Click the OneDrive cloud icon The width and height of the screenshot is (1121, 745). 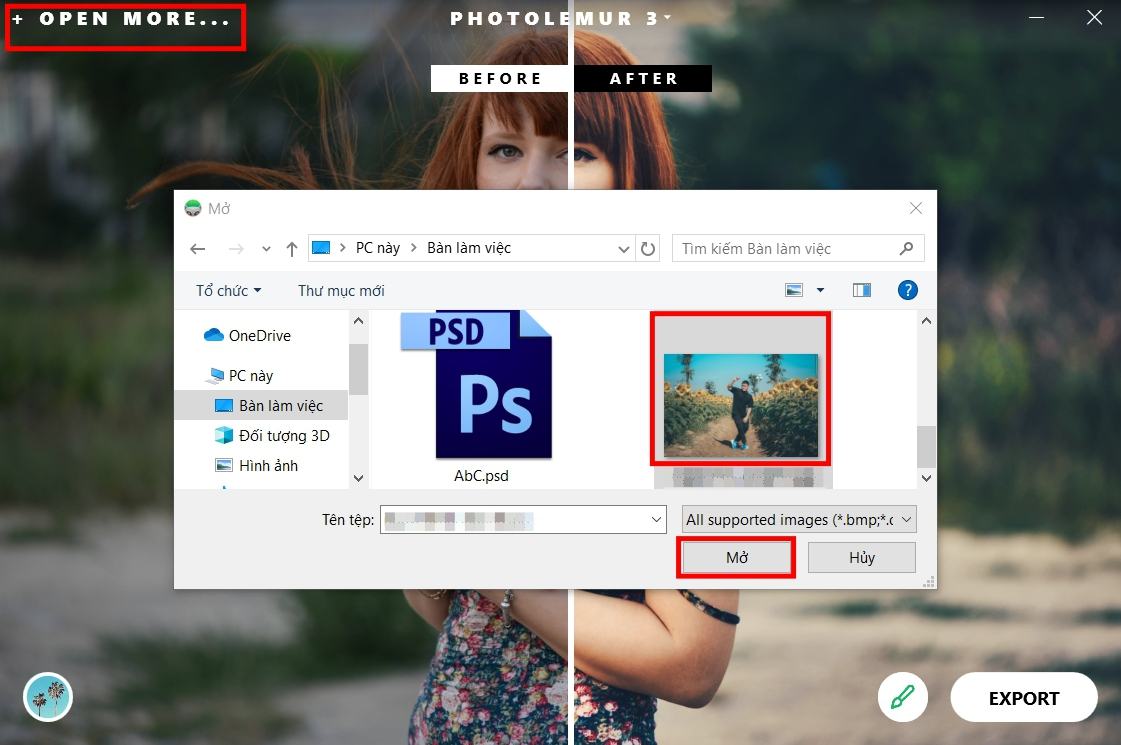coord(214,335)
